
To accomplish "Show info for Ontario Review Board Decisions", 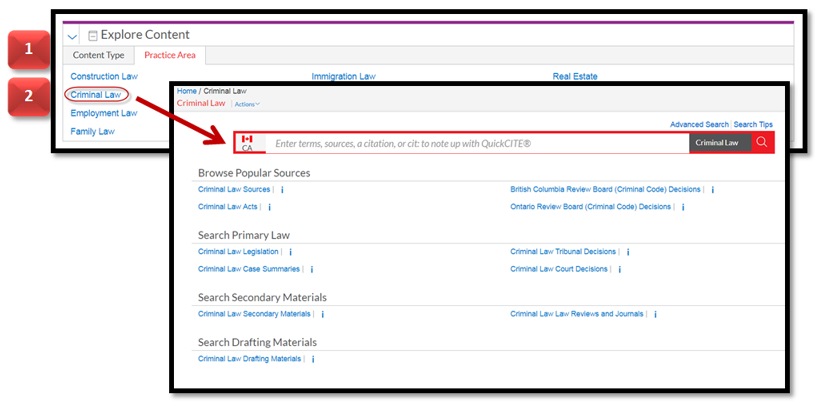I will click(x=683, y=207).
